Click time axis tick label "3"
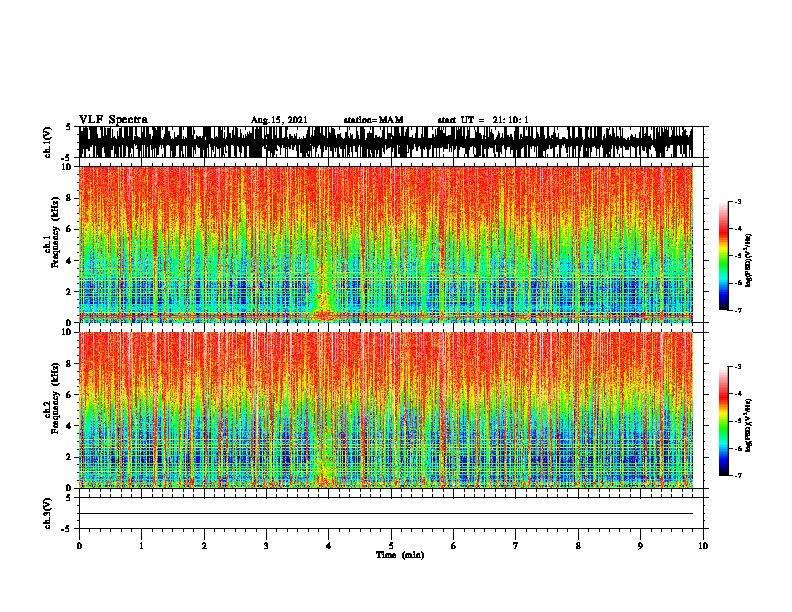 [x=266, y=546]
